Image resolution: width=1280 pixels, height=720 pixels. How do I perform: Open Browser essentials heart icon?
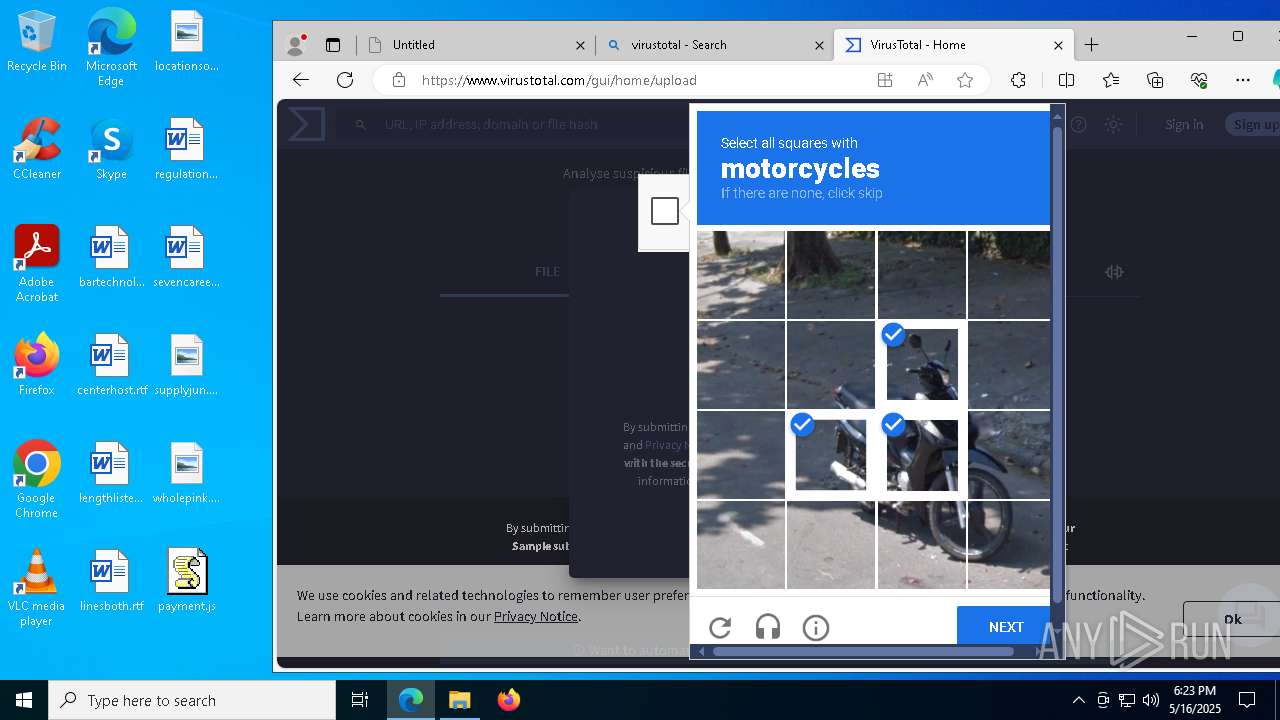[1199, 80]
